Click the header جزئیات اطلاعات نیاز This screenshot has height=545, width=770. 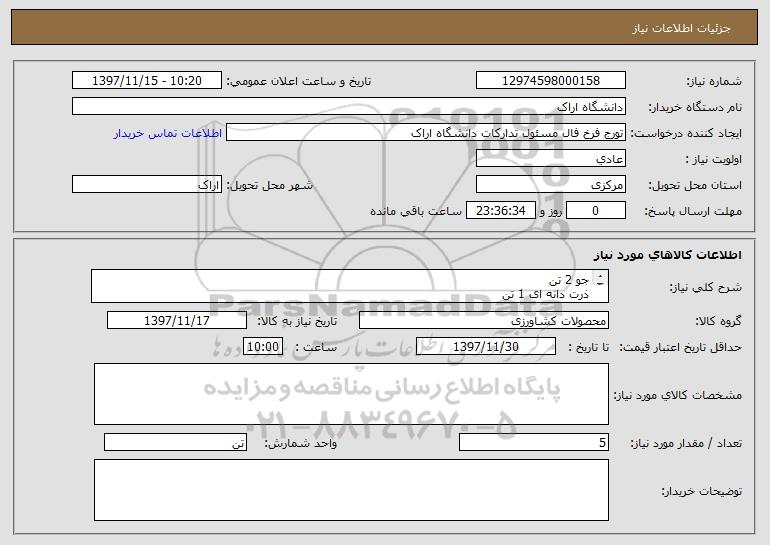click(681, 28)
